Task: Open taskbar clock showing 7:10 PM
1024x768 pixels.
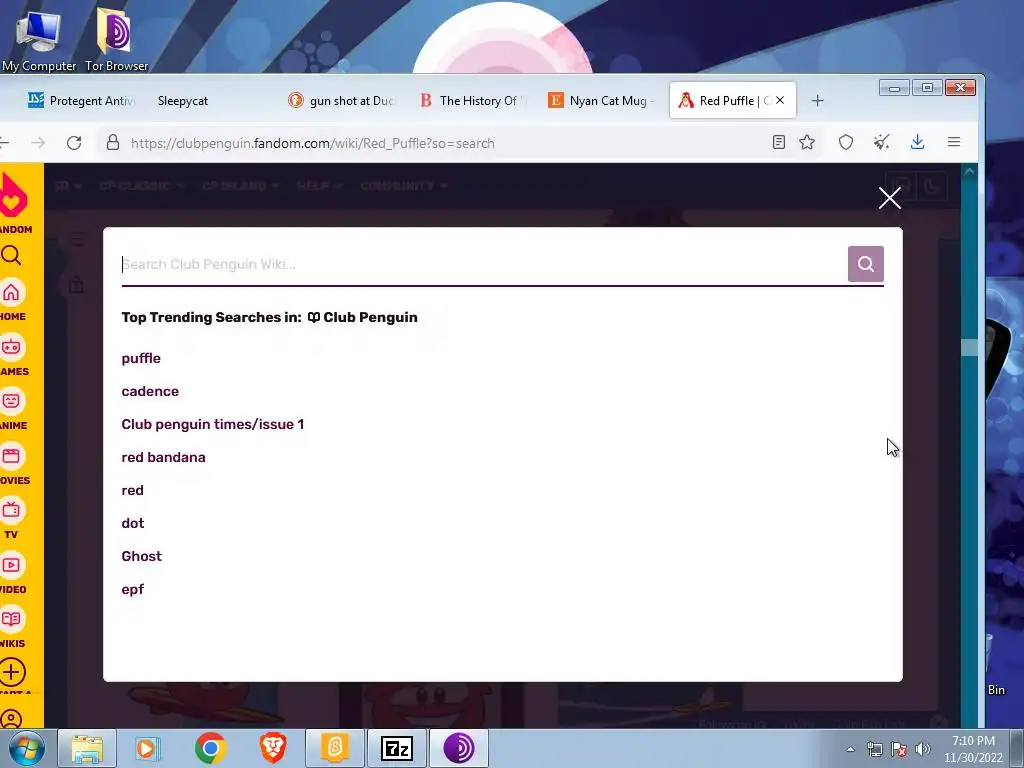Action: click(x=973, y=749)
